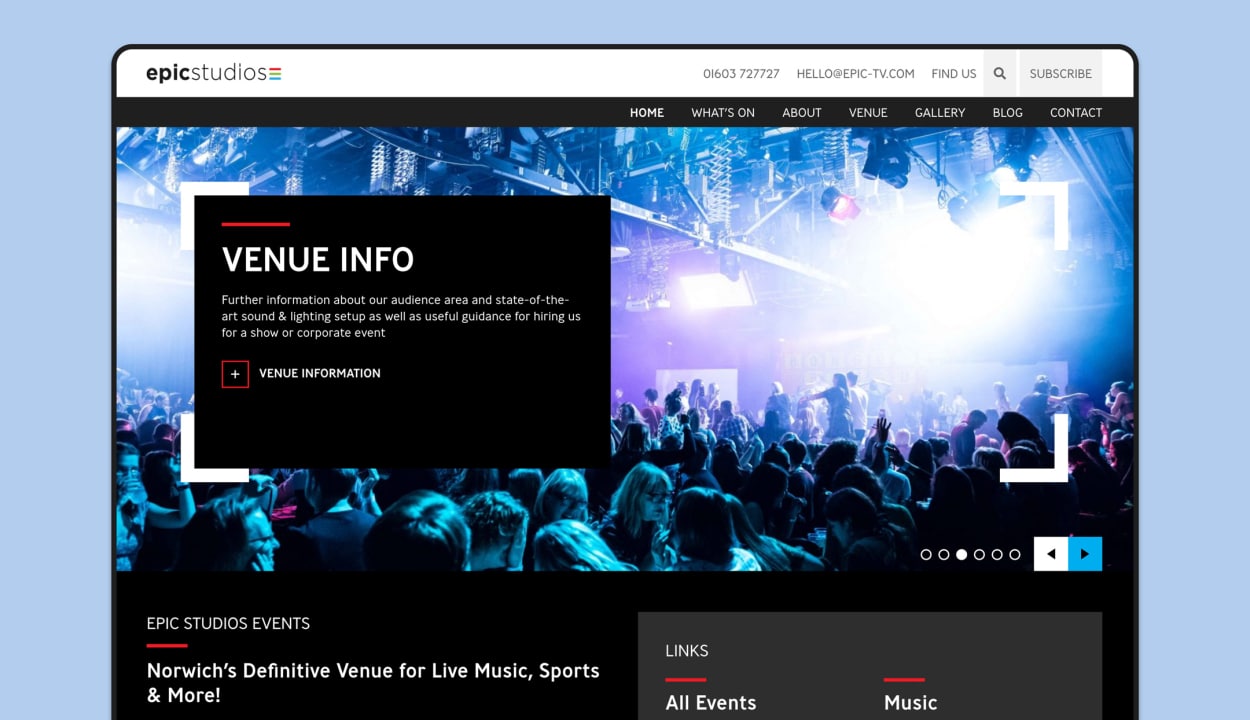This screenshot has width=1250, height=720.
Task: Click the red plus icon box
Action: [235, 374]
